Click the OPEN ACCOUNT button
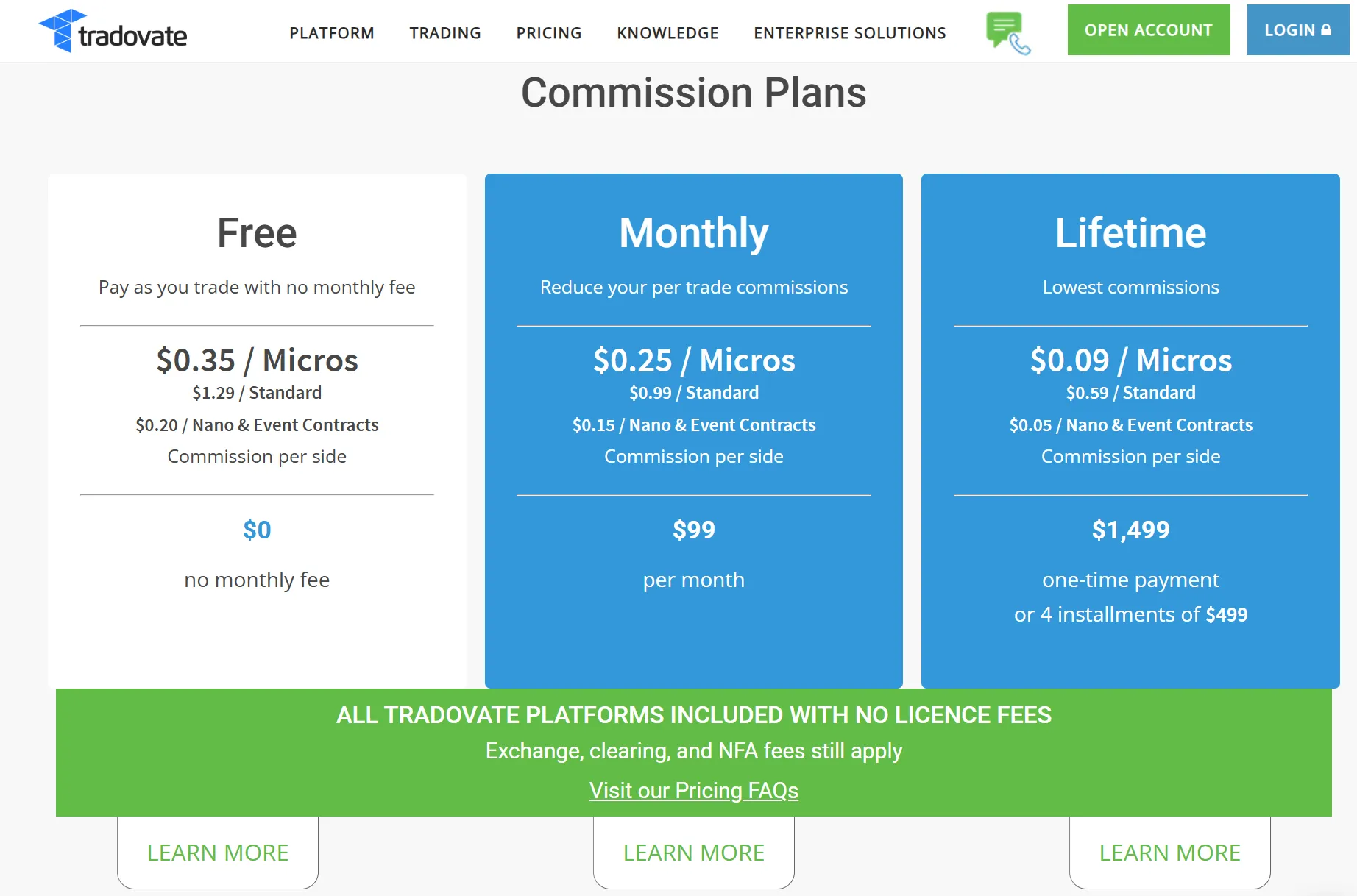Screen dimensions: 1357x896 point(1149,30)
